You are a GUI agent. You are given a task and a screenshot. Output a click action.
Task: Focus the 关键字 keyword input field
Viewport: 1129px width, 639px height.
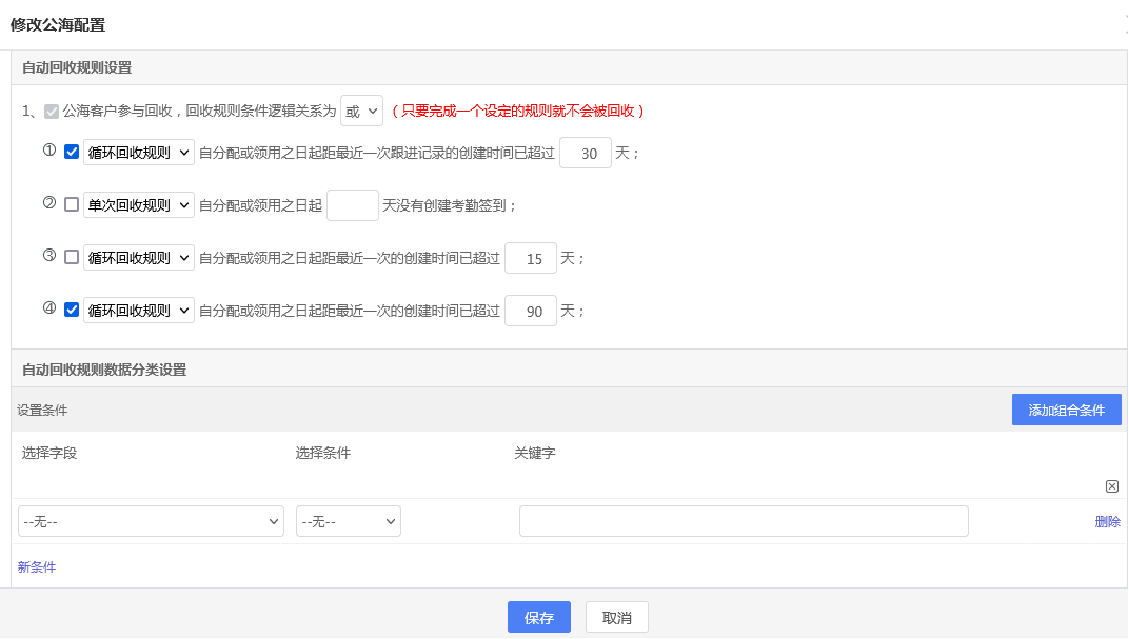click(743, 521)
